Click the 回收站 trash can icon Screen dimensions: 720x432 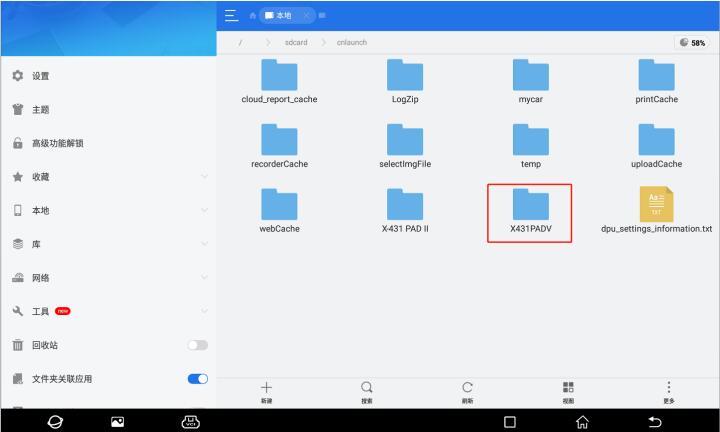[x=18, y=345]
